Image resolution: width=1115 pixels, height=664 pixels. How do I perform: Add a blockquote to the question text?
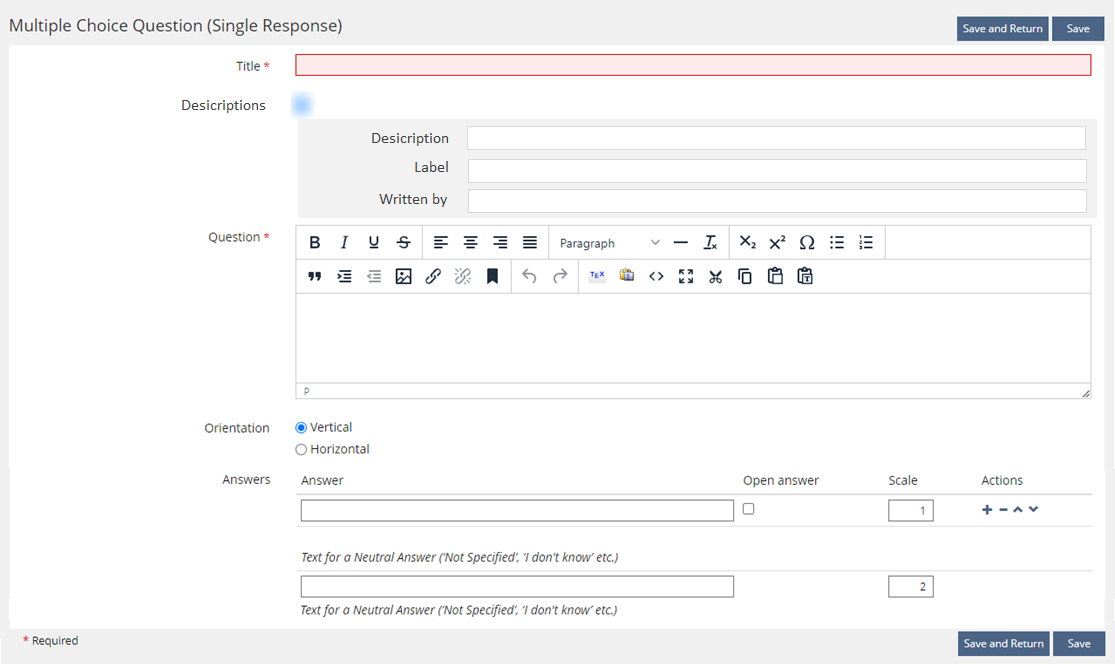(x=315, y=277)
